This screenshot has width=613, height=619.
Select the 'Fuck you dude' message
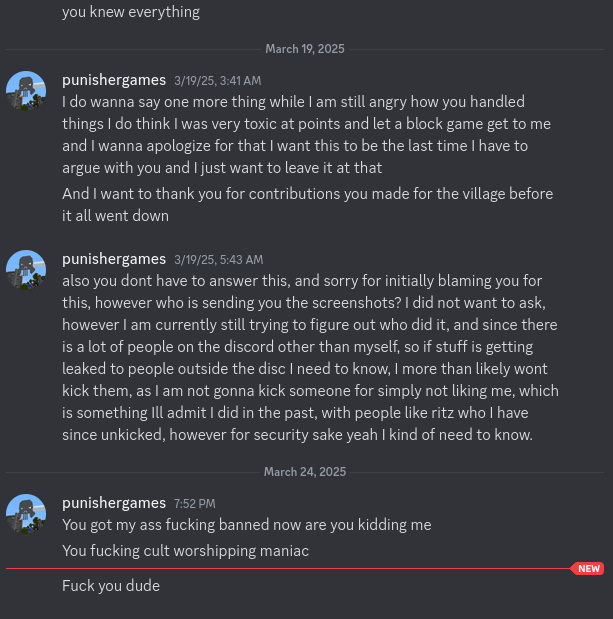(x=111, y=586)
